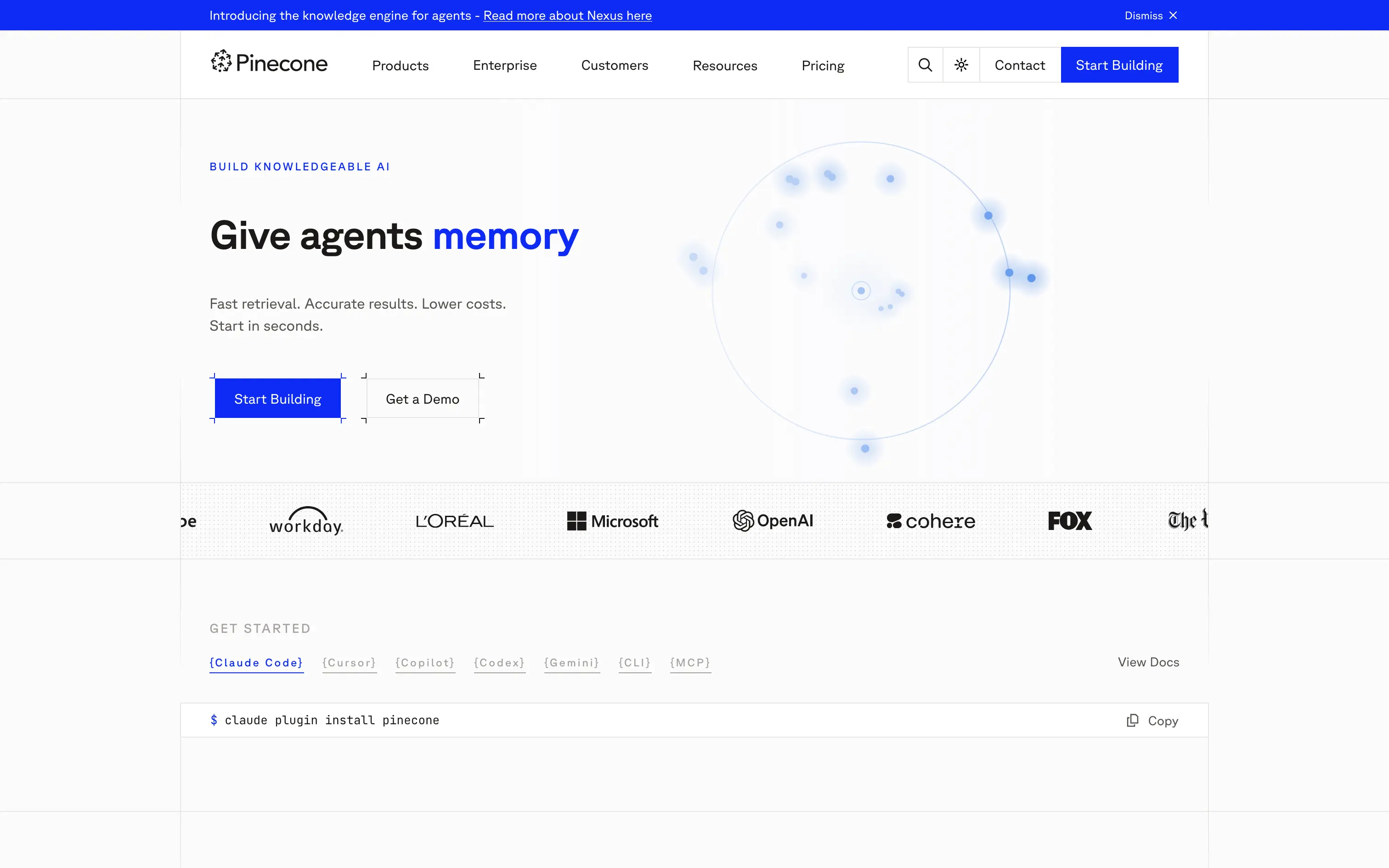The image size is (1389, 868).
Task: Dismiss the announcement banner
Action: pyautogui.click(x=1151, y=16)
